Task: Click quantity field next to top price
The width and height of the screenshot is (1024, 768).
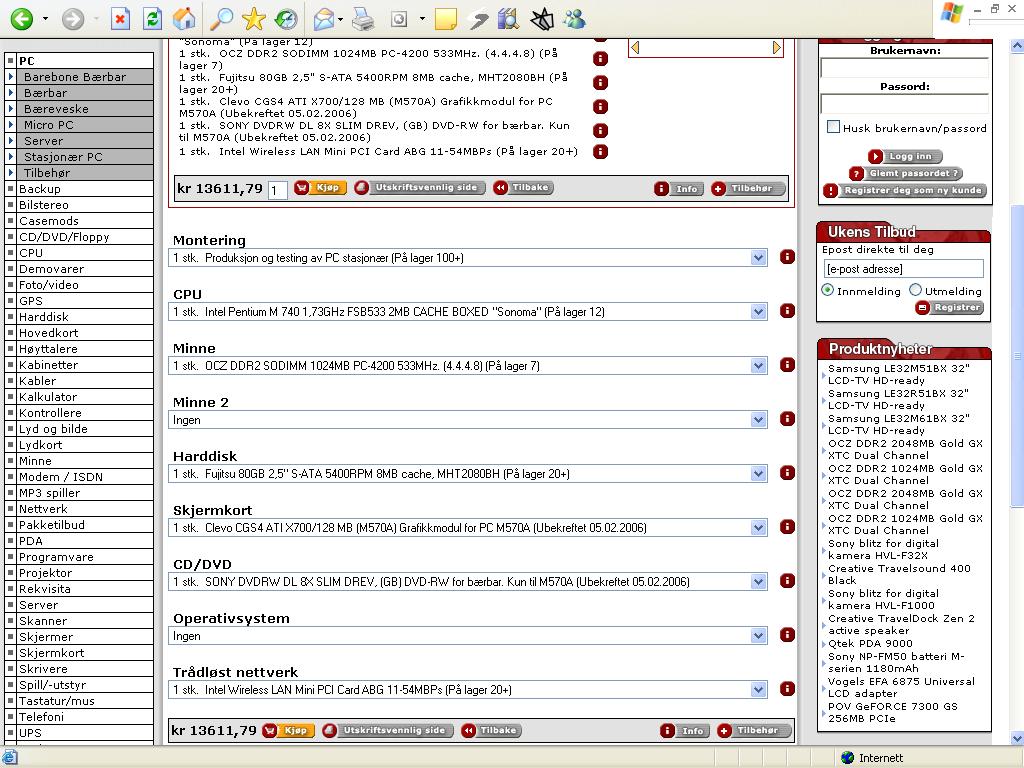Action: coord(278,190)
